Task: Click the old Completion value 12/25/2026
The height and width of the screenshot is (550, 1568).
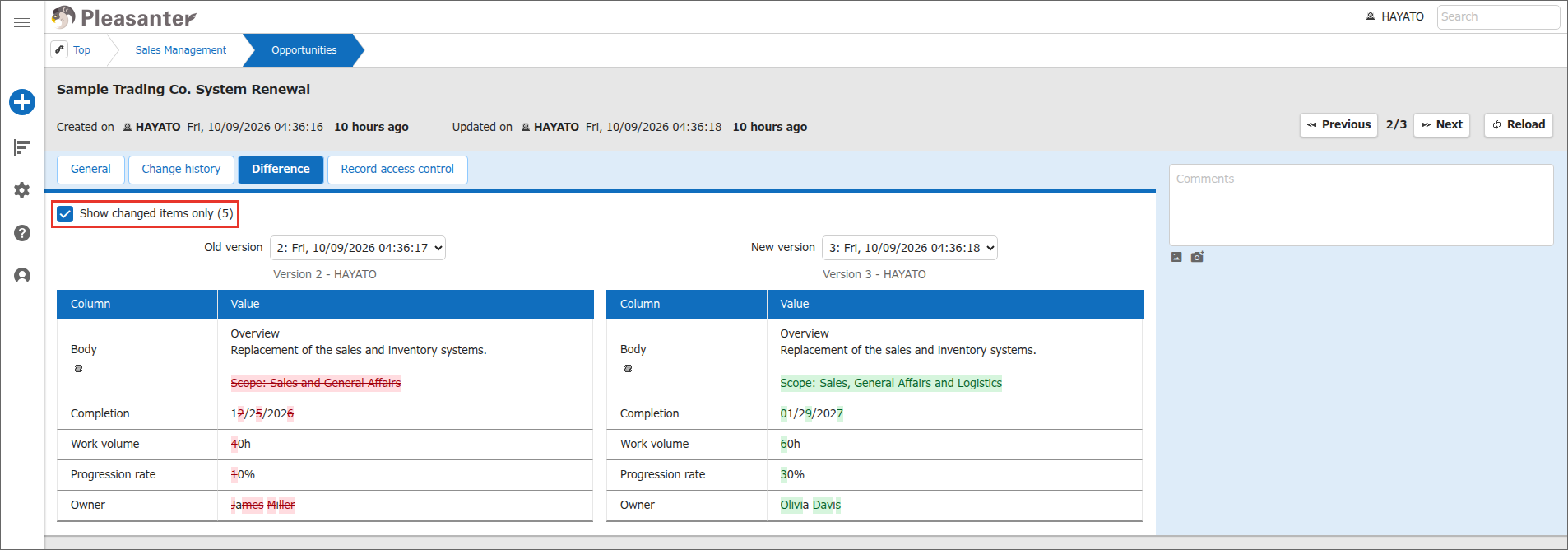Action: pos(262,413)
